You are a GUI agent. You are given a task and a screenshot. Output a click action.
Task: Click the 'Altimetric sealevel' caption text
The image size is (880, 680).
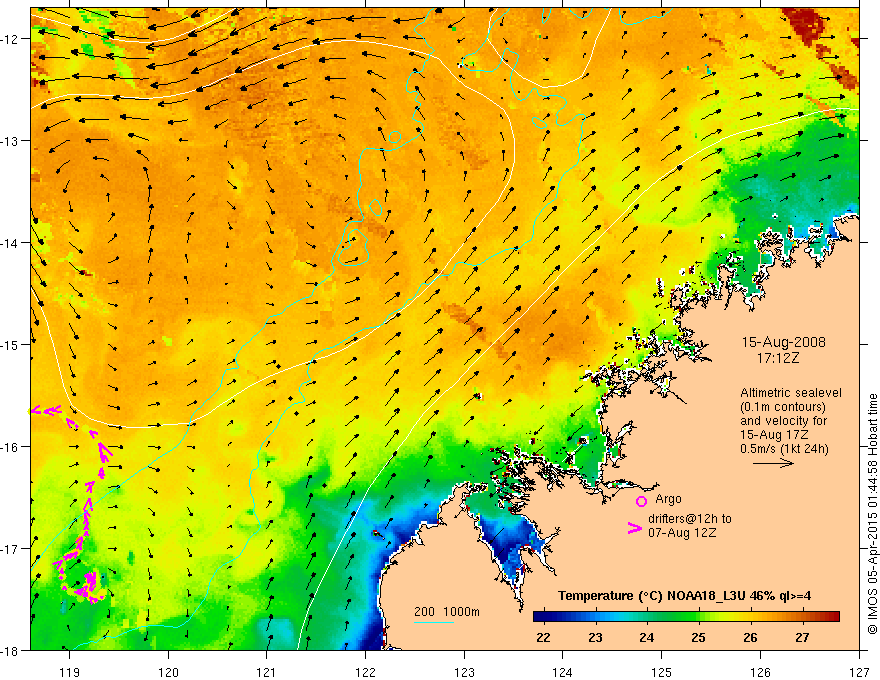(x=791, y=393)
